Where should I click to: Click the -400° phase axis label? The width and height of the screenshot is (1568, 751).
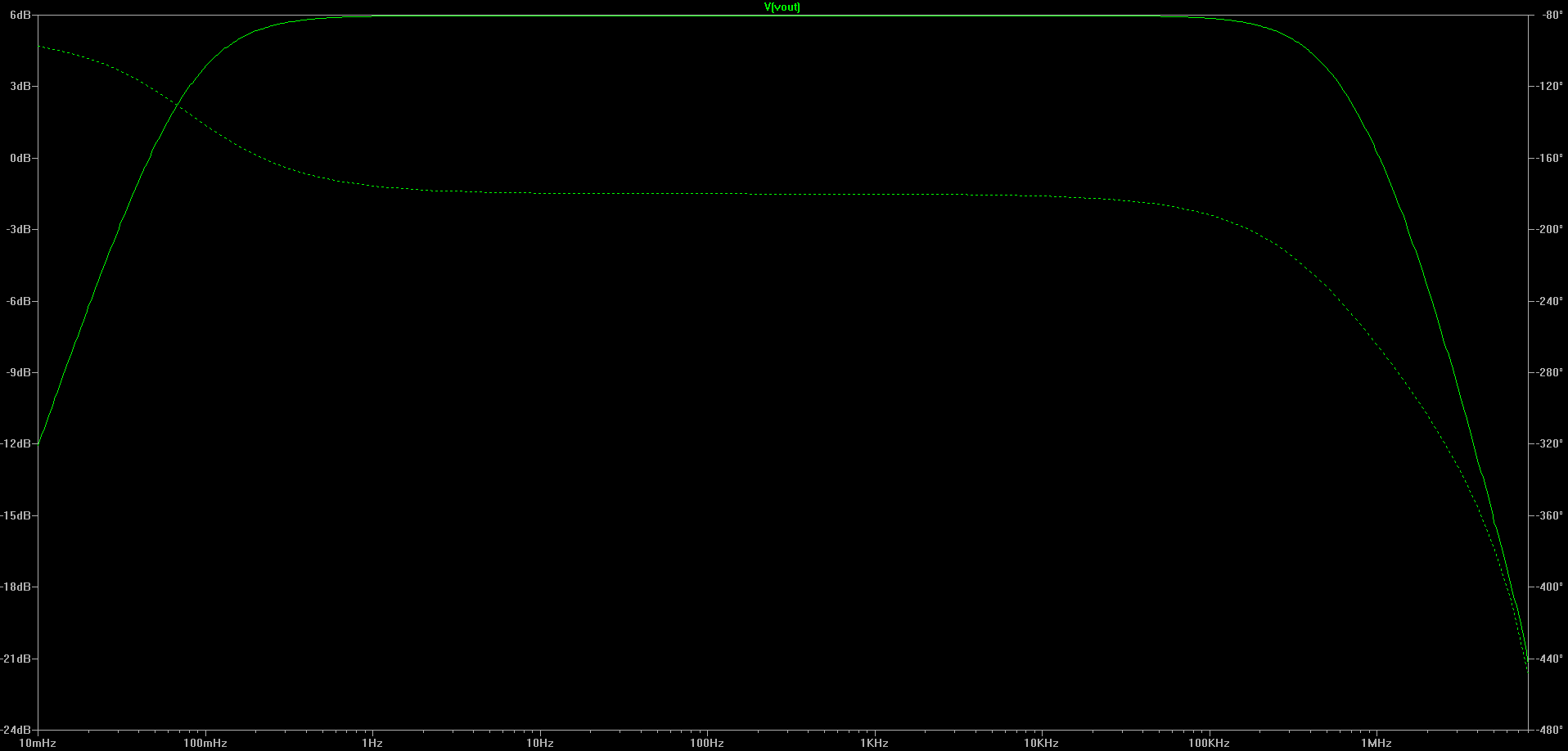[1549, 587]
